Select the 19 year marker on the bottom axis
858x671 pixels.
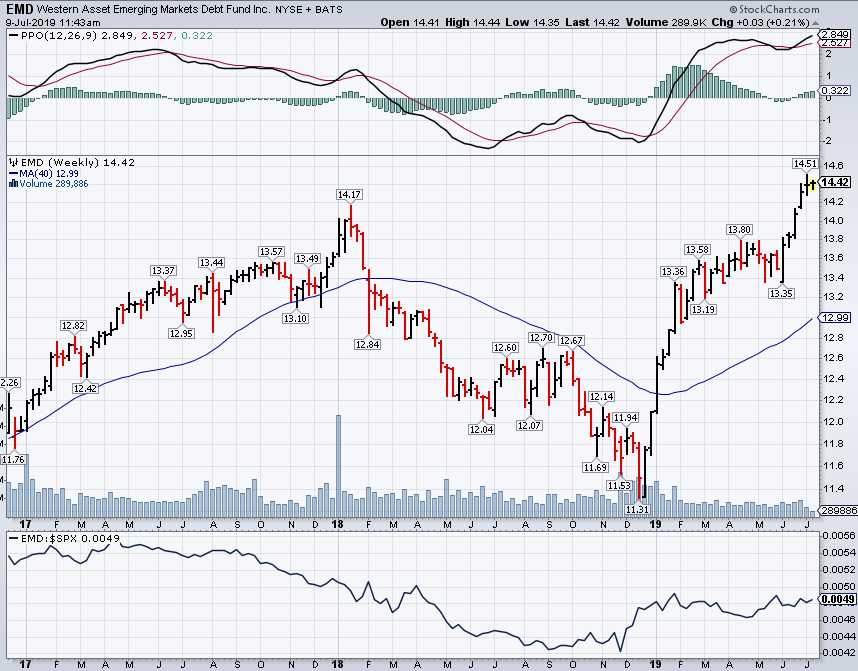coord(655,662)
